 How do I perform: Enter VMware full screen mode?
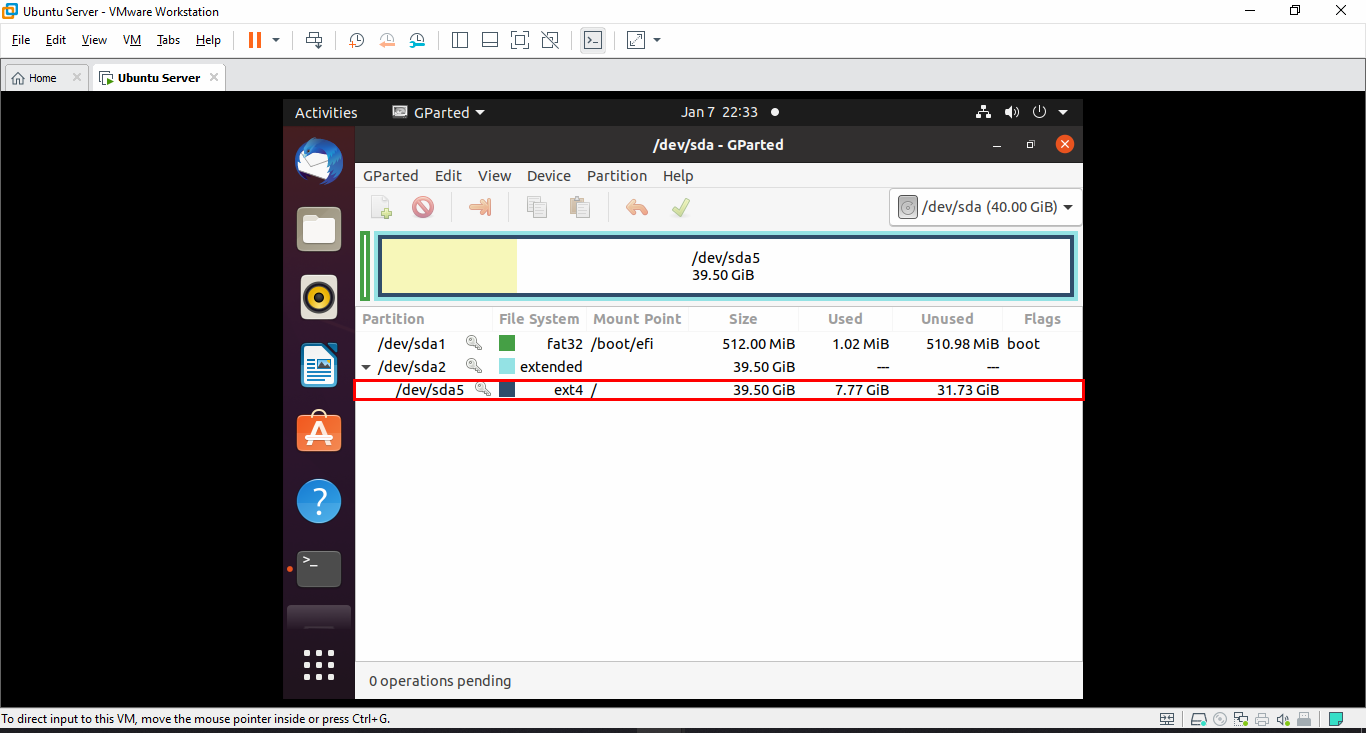click(x=520, y=40)
